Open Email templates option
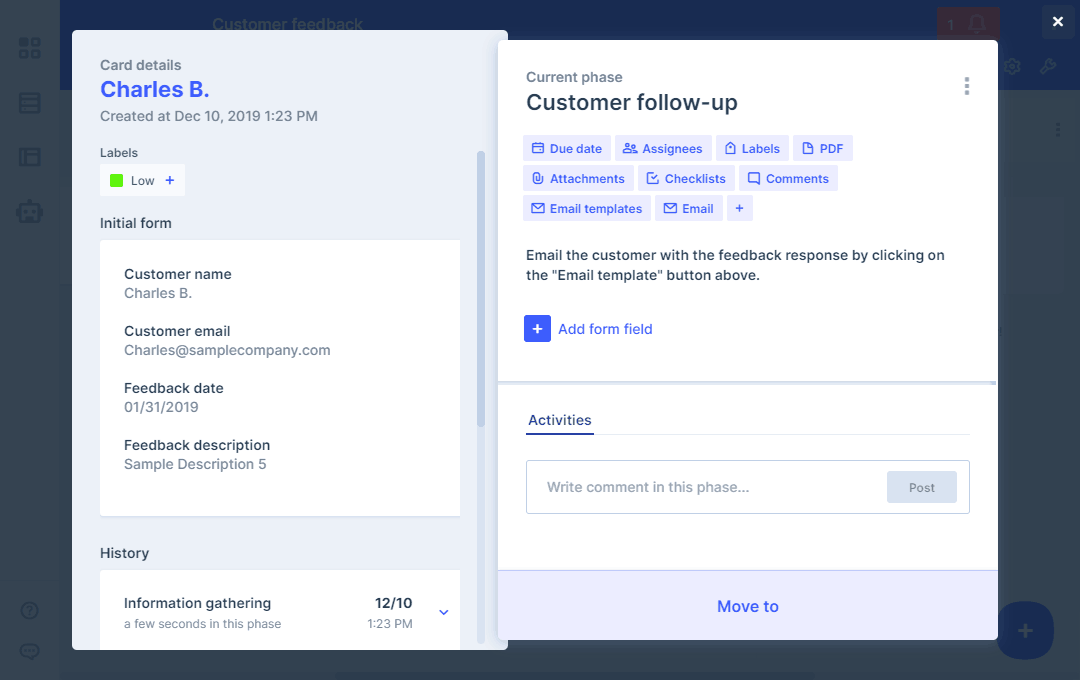The width and height of the screenshot is (1080, 680). [586, 209]
